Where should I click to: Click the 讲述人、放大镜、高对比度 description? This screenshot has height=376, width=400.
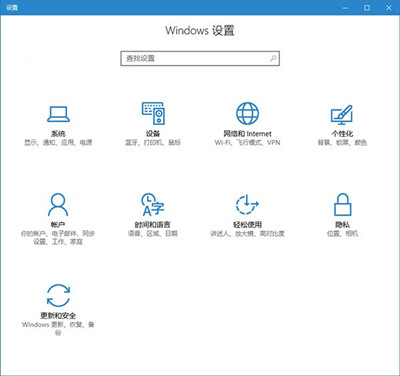tap(247, 234)
